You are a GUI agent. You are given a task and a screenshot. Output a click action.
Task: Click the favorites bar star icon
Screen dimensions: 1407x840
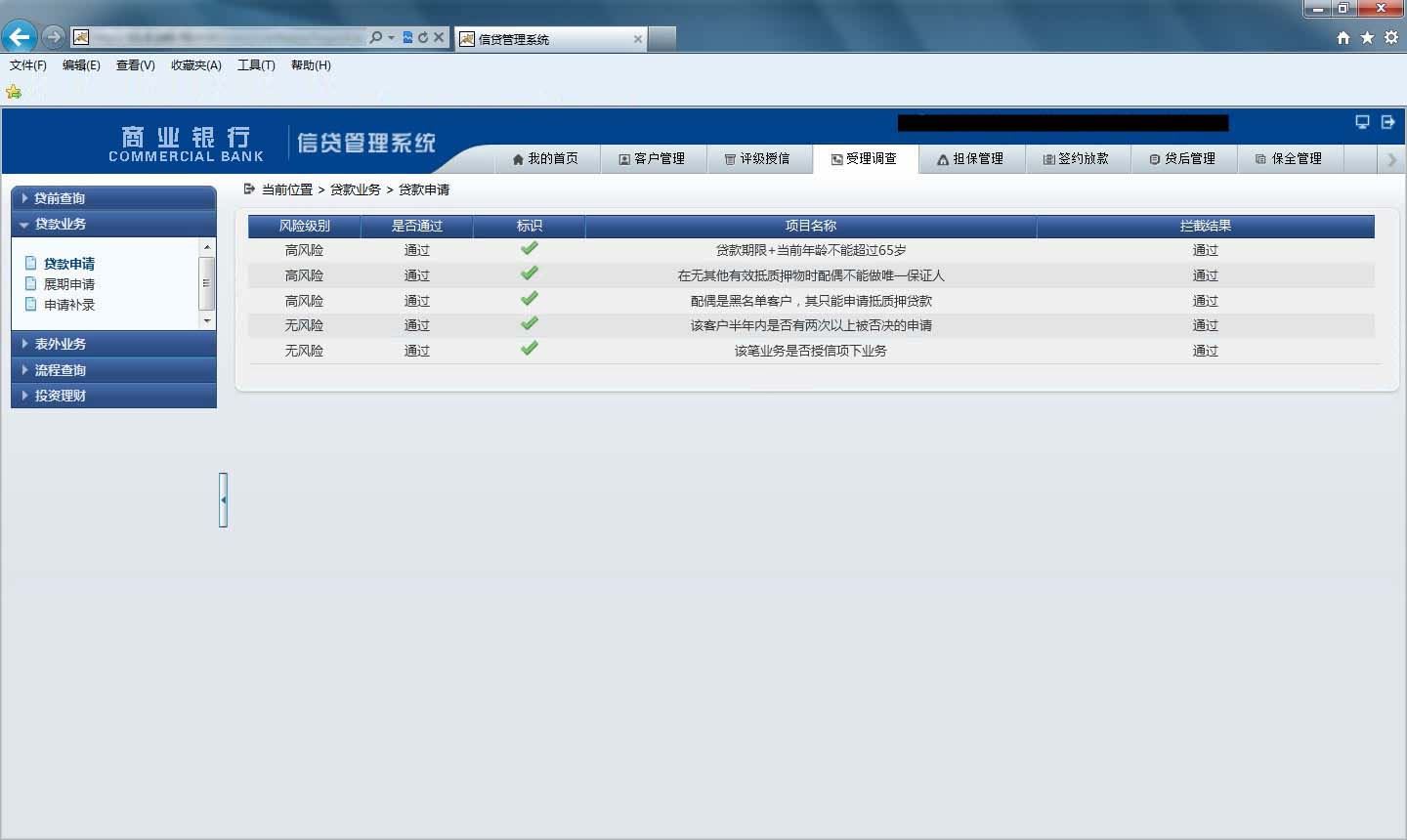pos(14,92)
